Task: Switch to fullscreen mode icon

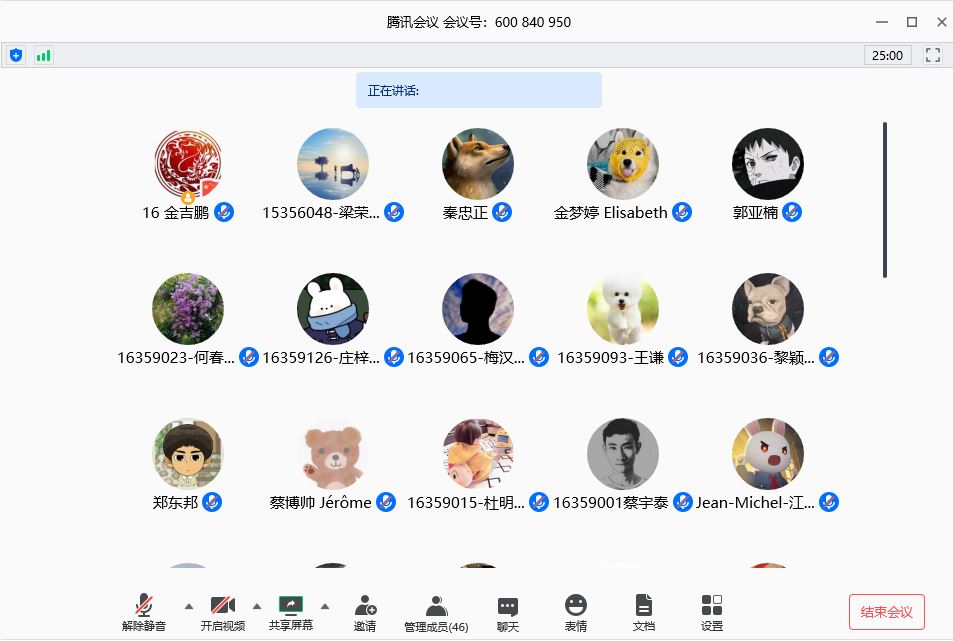Action: 933,55
